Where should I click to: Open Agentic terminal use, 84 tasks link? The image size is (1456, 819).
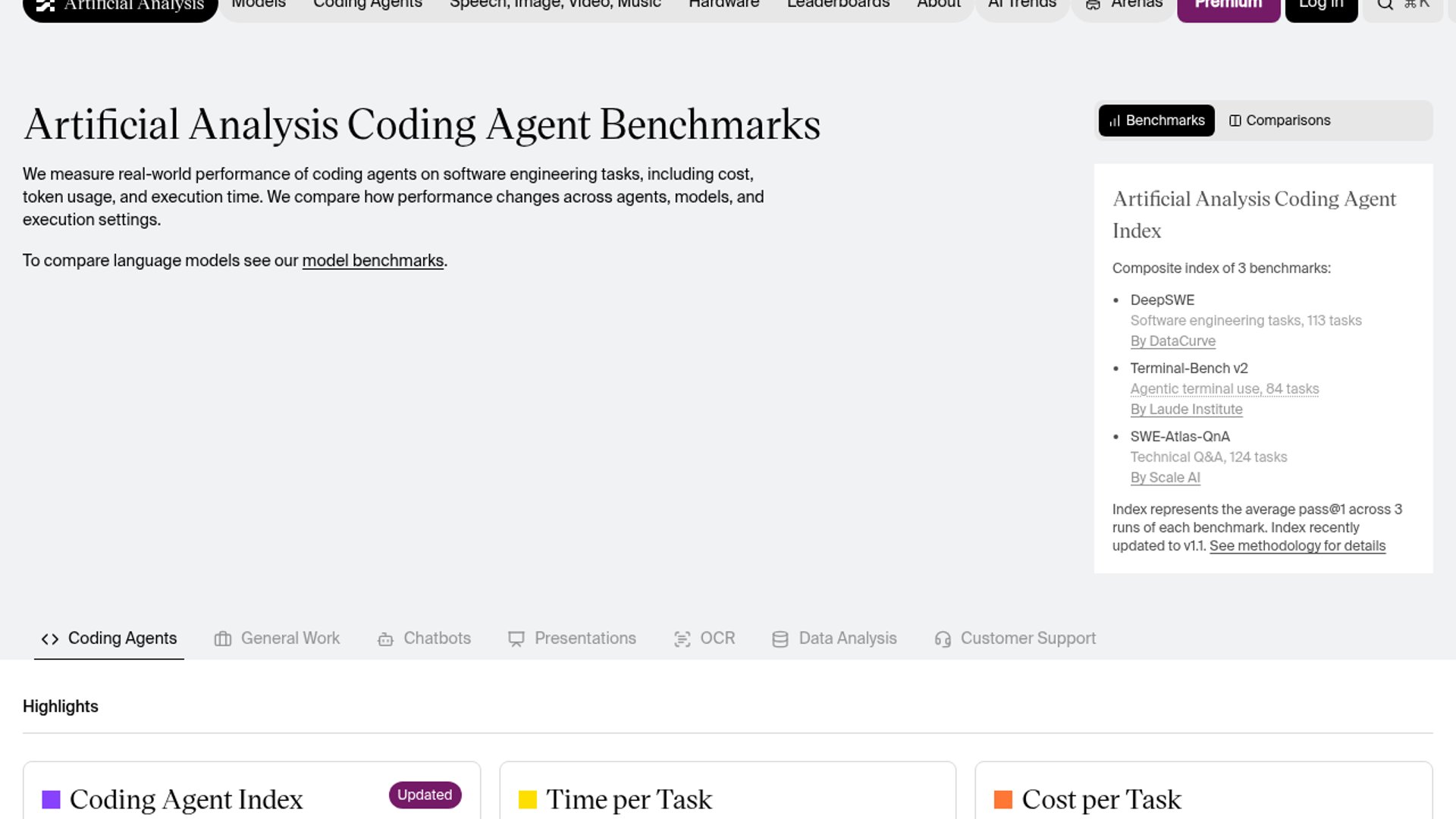pyautogui.click(x=1225, y=389)
